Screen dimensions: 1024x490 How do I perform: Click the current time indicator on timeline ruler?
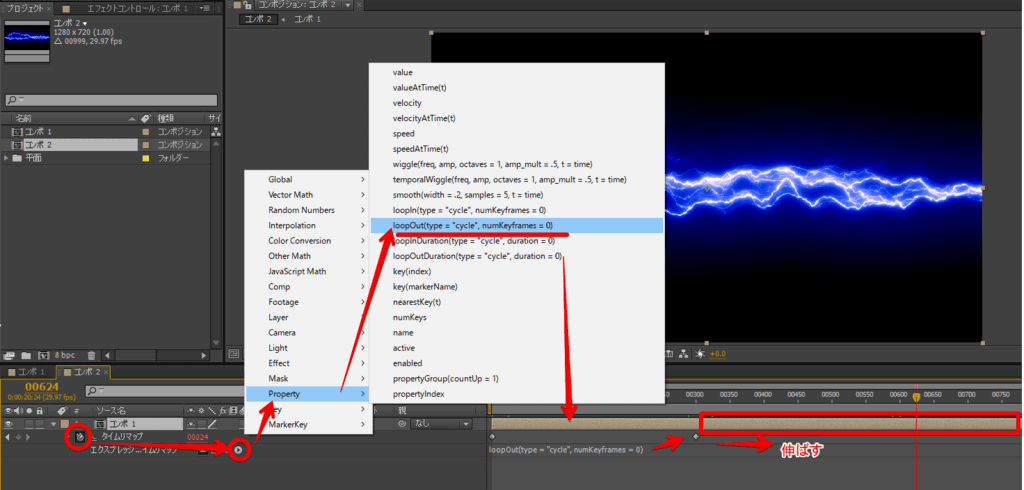pos(916,397)
